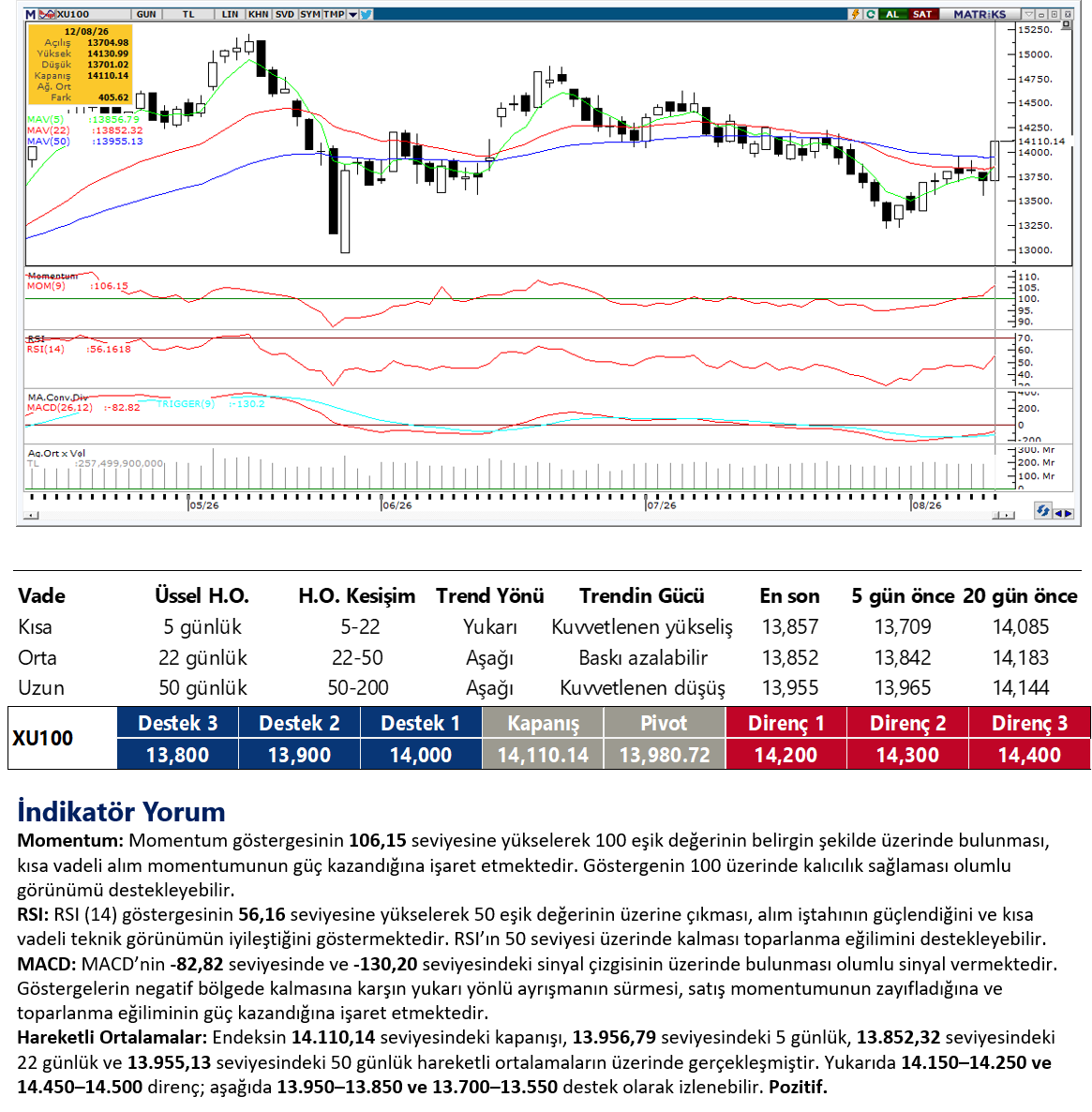Step chart right with blue arrow

pyautogui.click(x=1069, y=514)
